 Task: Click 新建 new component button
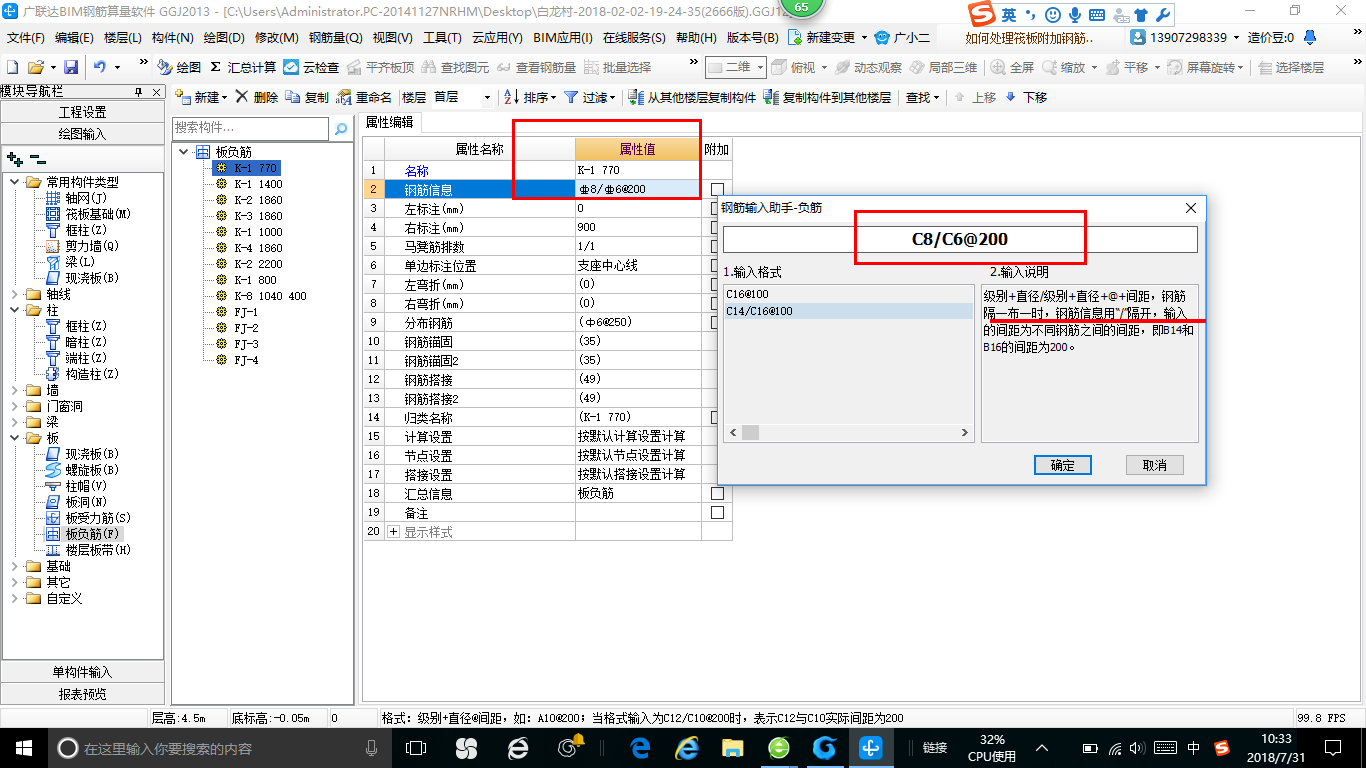point(201,97)
